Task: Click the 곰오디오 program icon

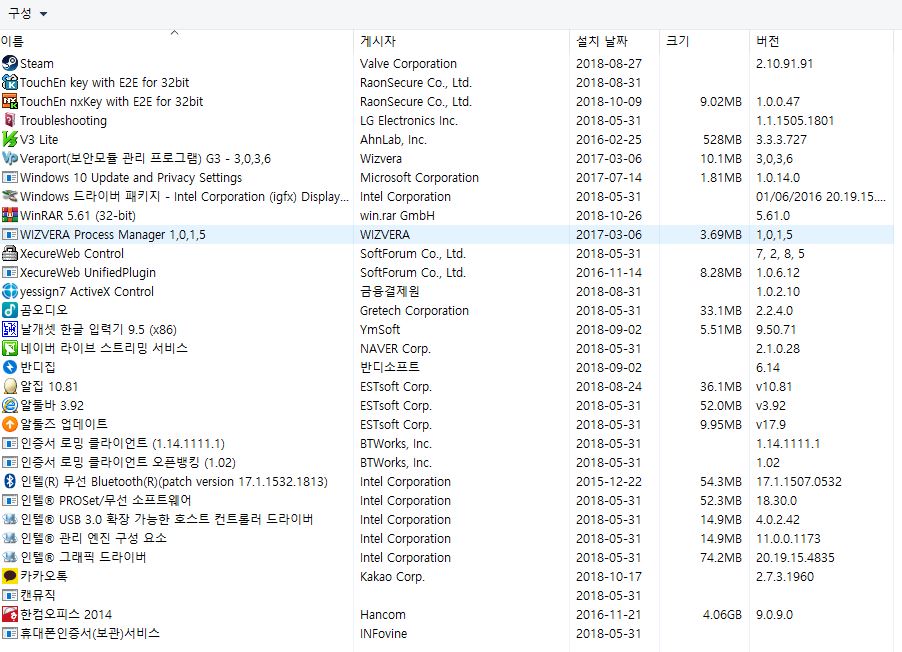Action: pos(10,310)
